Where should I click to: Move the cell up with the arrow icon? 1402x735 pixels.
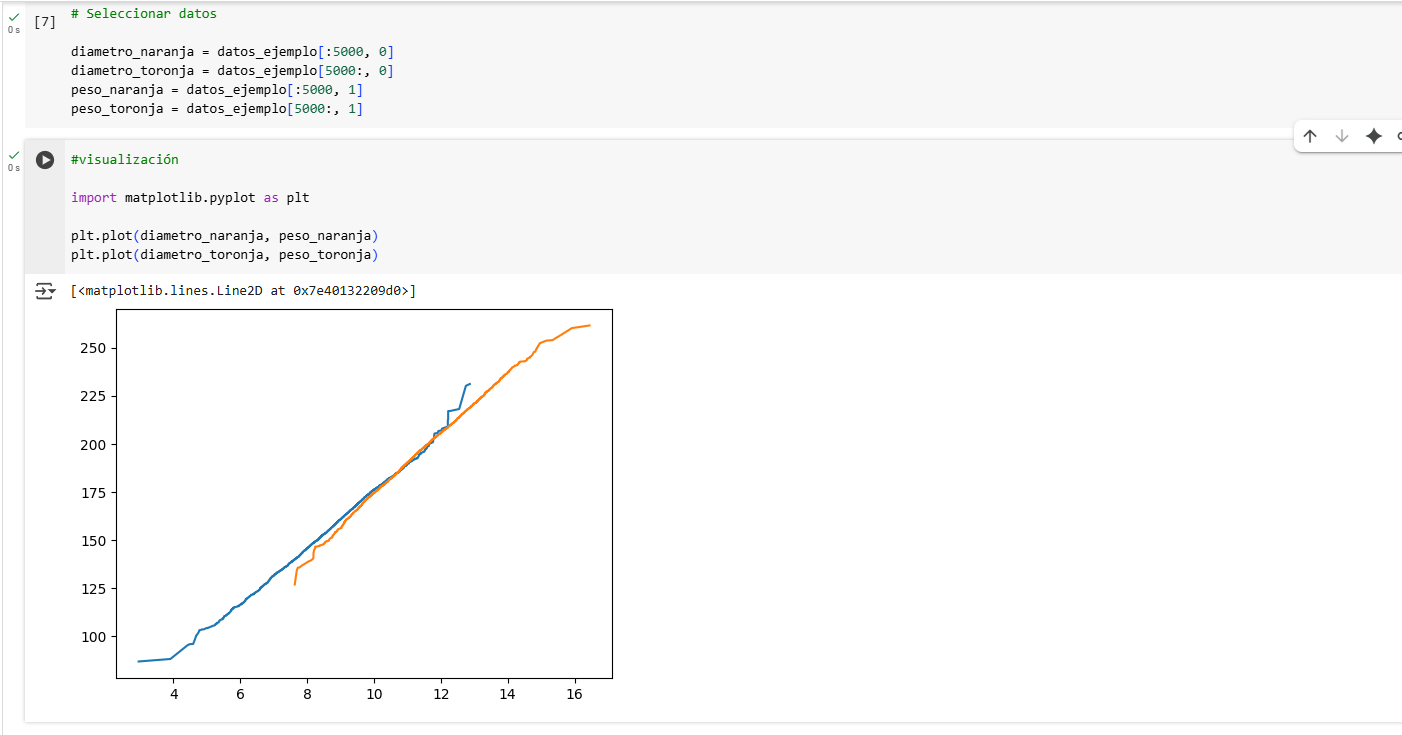point(1310,136)
